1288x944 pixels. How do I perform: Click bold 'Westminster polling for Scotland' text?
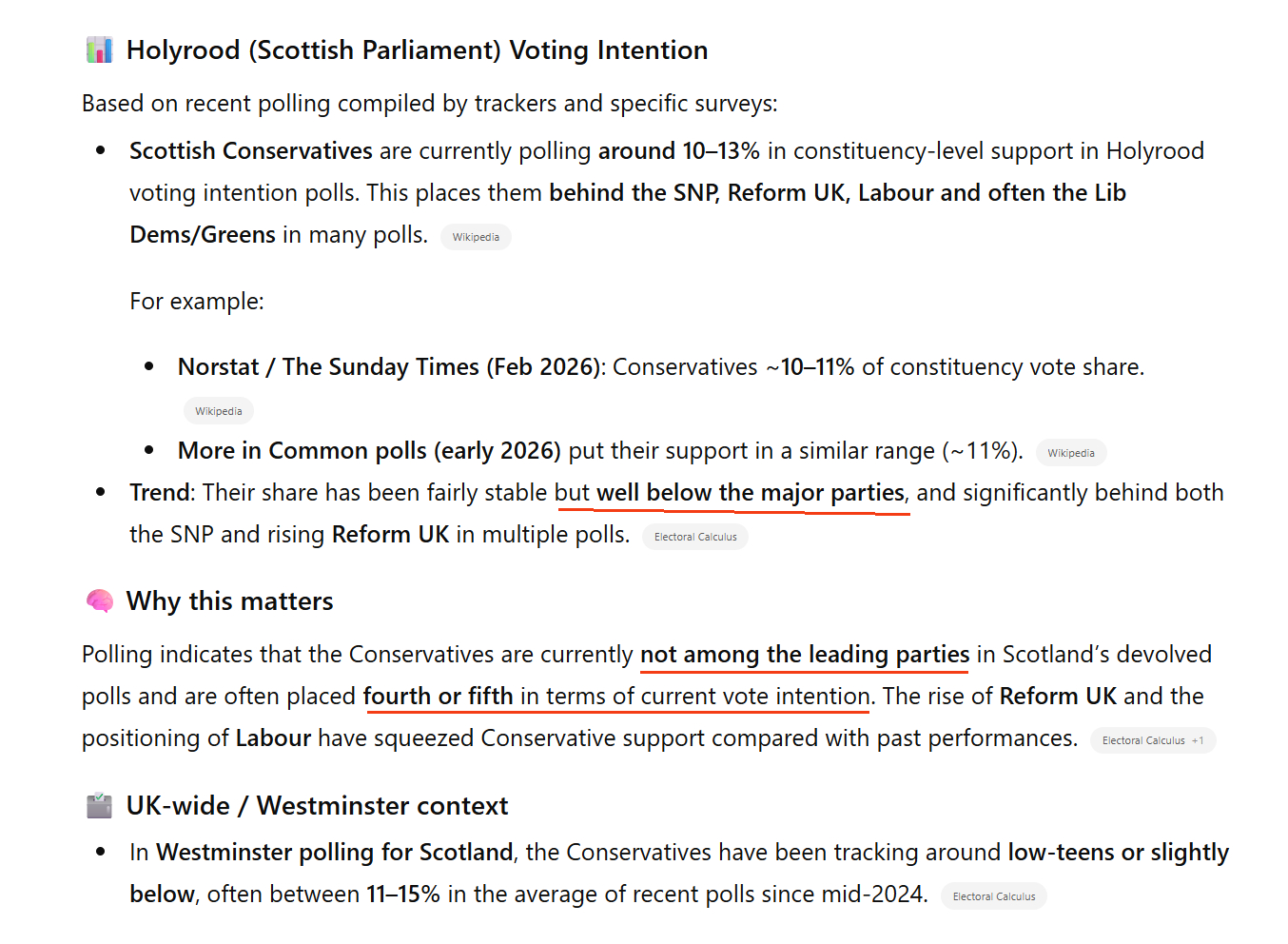[x=335, y=853]
